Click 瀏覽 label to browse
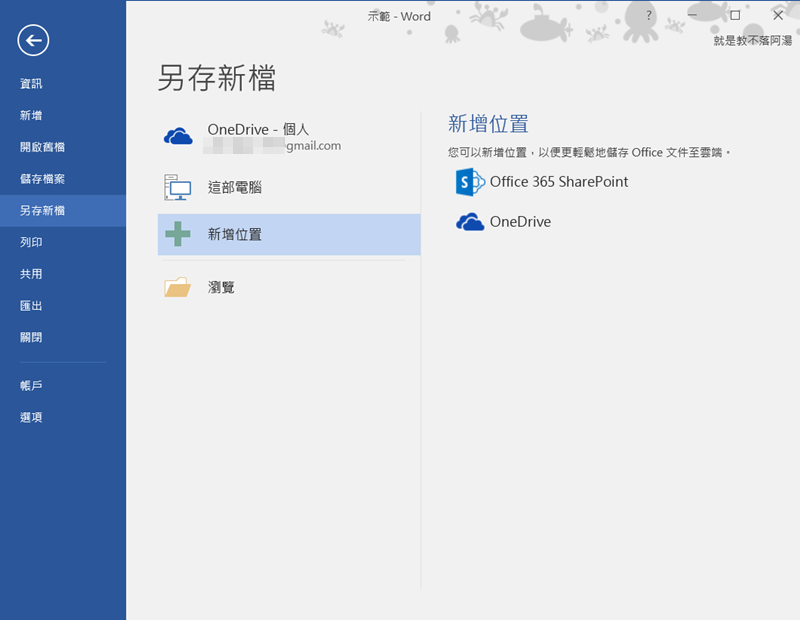 click(221, 287)
